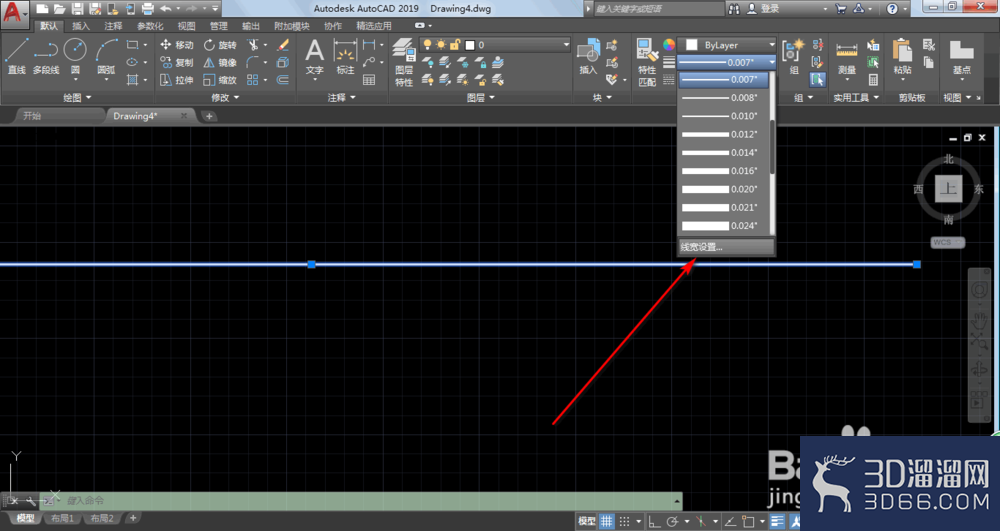Toggle grid display in status bar

(x=606, y=521)
